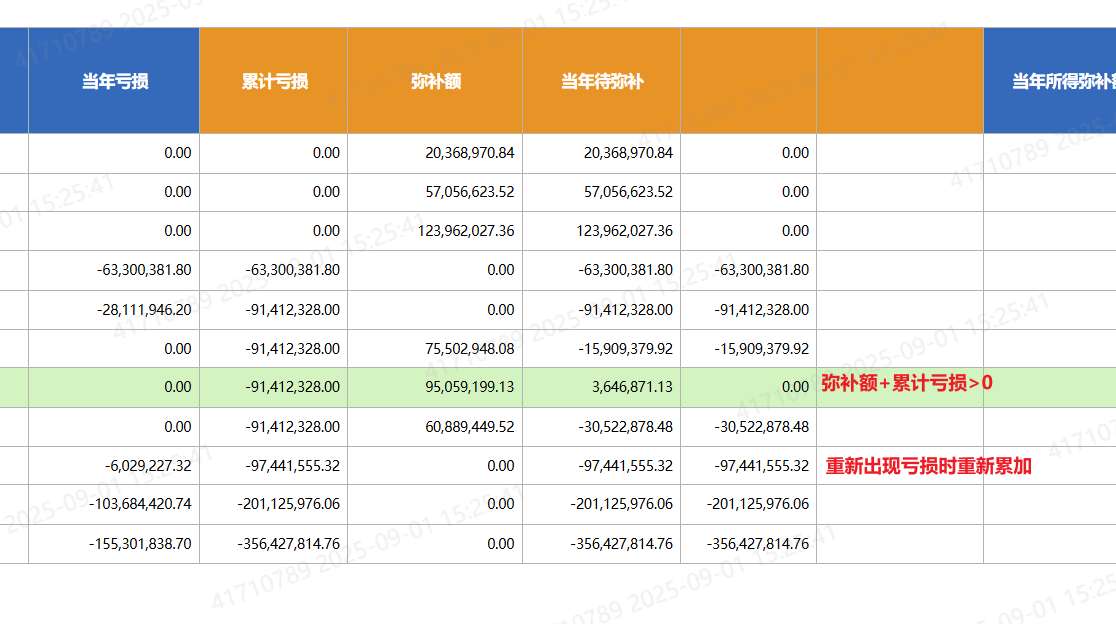The width and height of the screenshot is (1116, 624).
Task: Click the partially visible 当年所得弥补 header
Action: click(x=1062, y=81)
